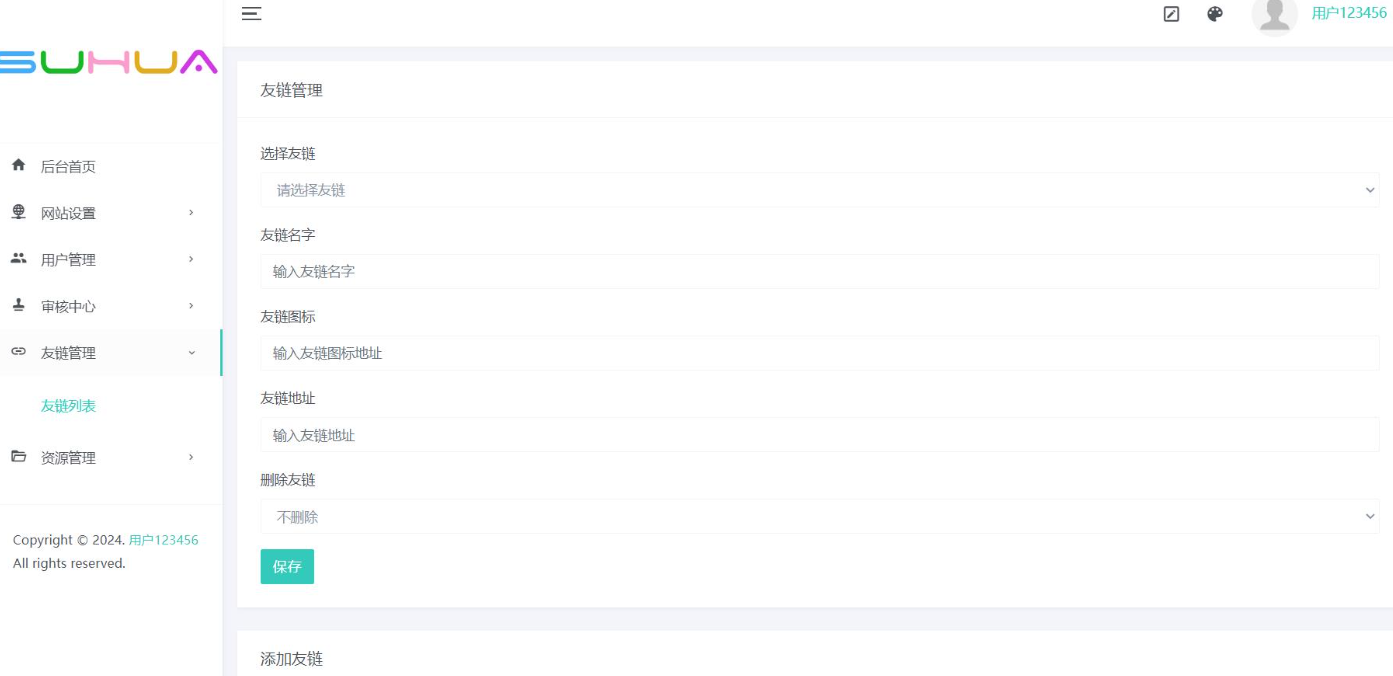The image size is (1393, 676).
Task: Select the 友链列表 submenu item
Action: click(68, 406)
